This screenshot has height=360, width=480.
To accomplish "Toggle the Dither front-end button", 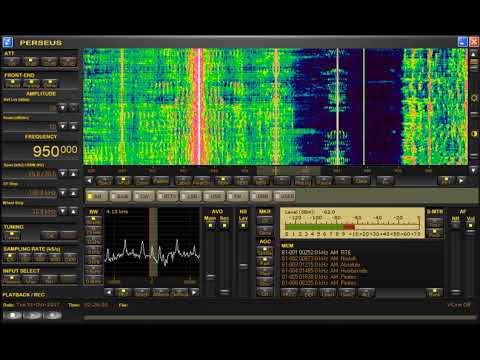I will pos(50,84).
